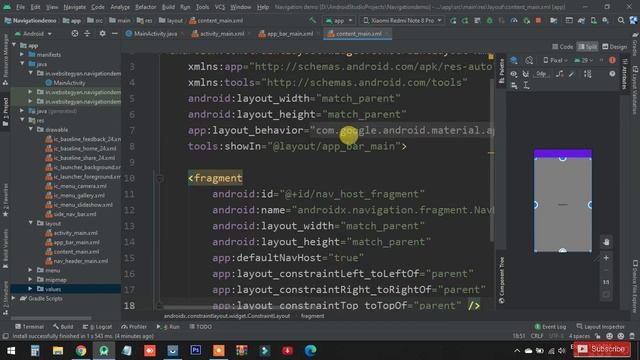640x360 pixels.
Task: Collapse the layout folder
Action: [31, 223]
